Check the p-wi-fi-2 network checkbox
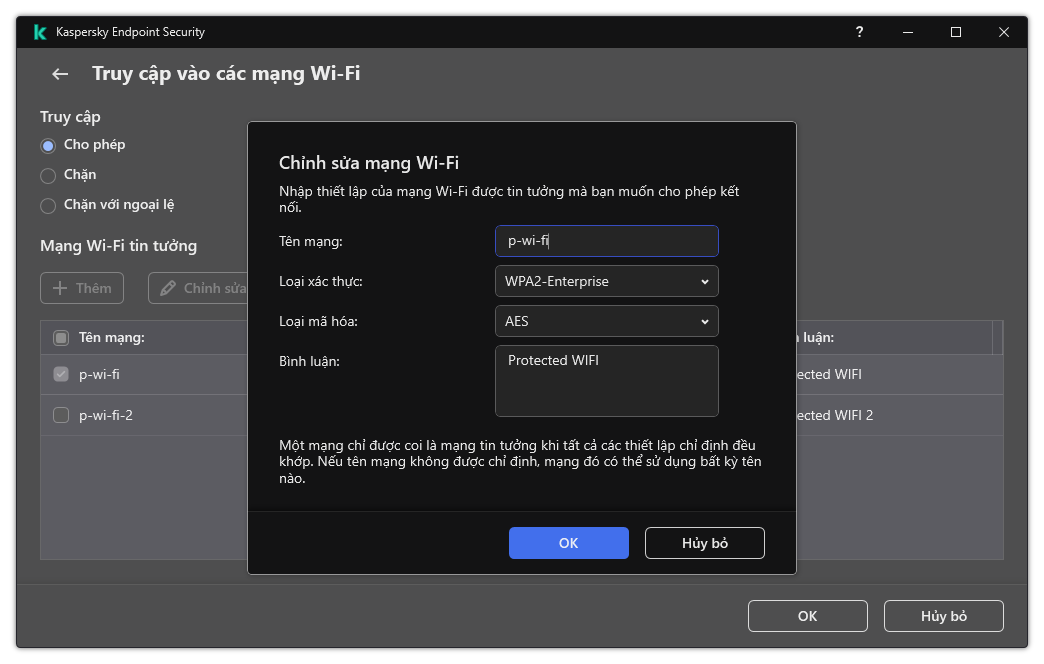Viewport: 1044px width, 664px height. coord(60,415)
